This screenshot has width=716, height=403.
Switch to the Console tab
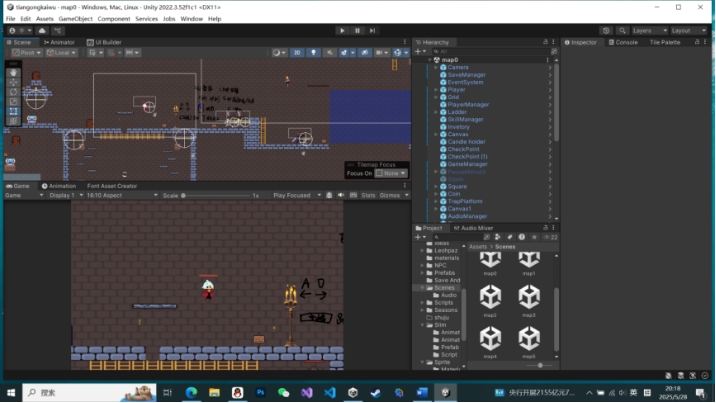(626, 42)
